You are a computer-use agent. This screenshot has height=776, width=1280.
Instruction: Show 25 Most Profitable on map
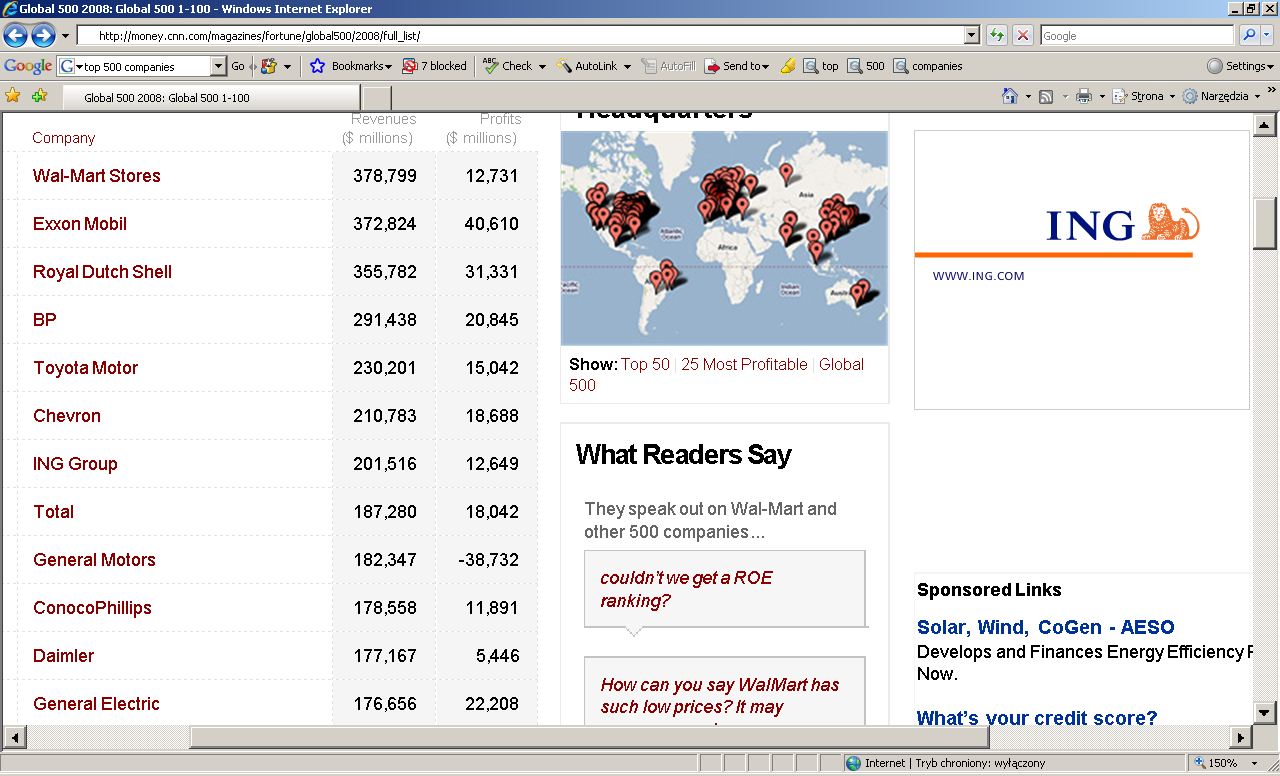744,365
